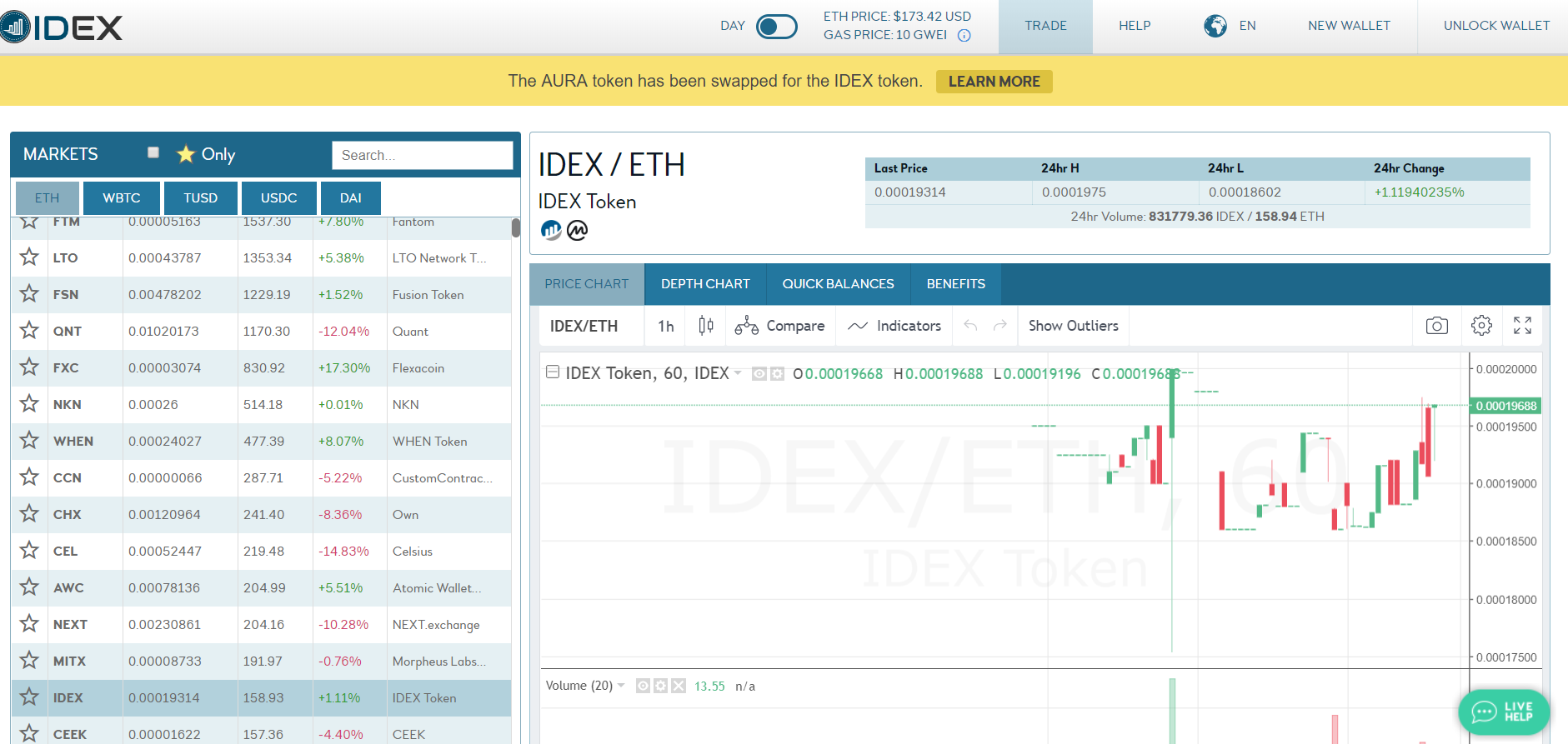Favorite the CEL market star
The height and width of the screenshot is (744, 1568).
pos(29,551)
